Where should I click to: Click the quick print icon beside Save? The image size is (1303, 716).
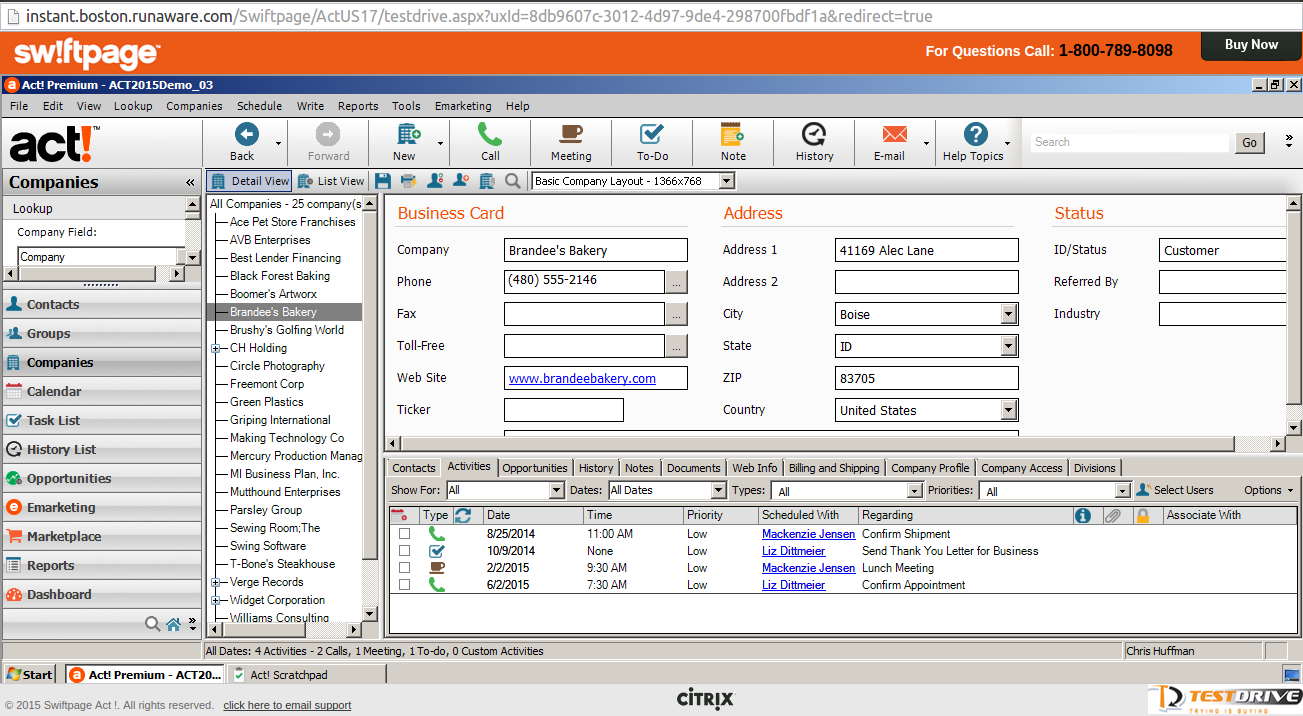[x=408, y=181]
